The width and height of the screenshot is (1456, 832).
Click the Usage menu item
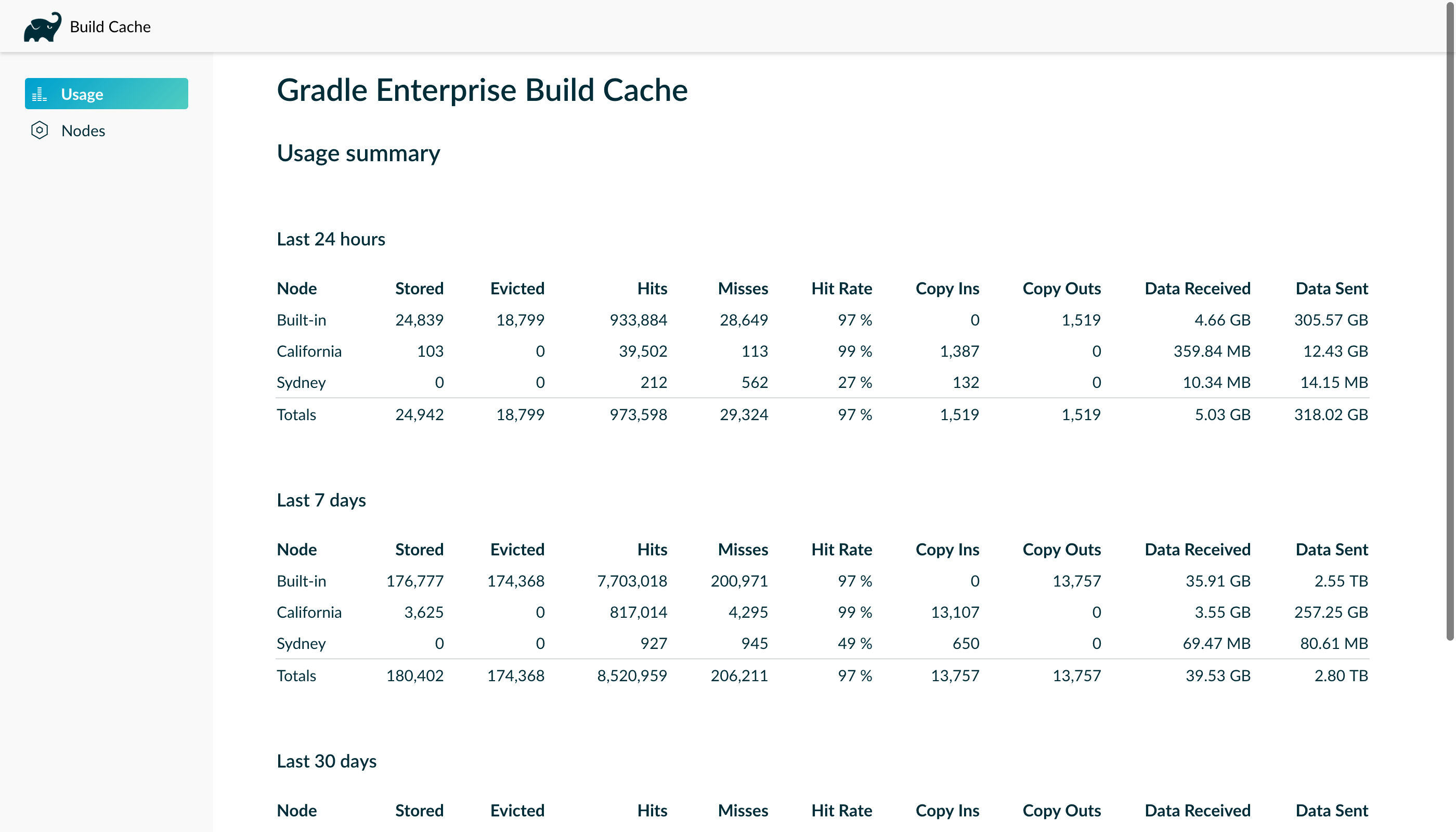point(106,93)
